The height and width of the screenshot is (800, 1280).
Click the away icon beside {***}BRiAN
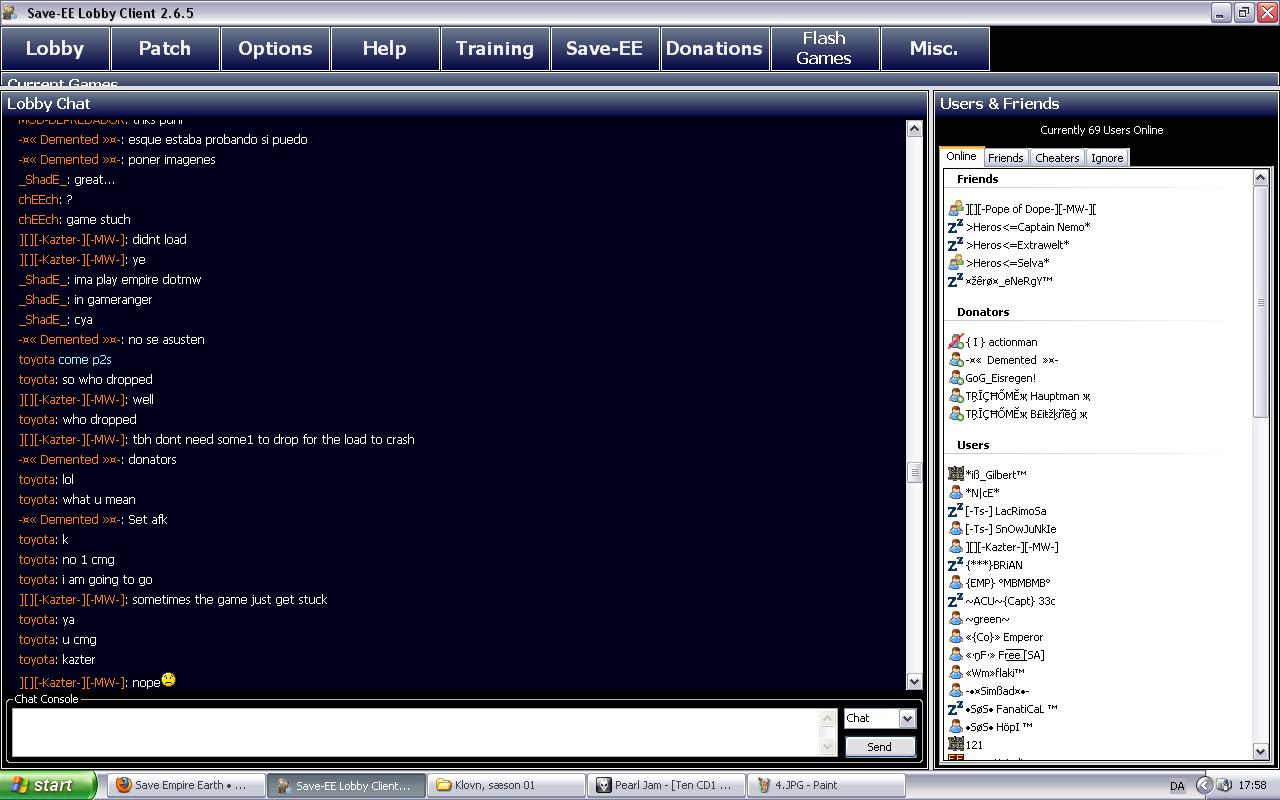pyautogui.click(x=955, y=565)
